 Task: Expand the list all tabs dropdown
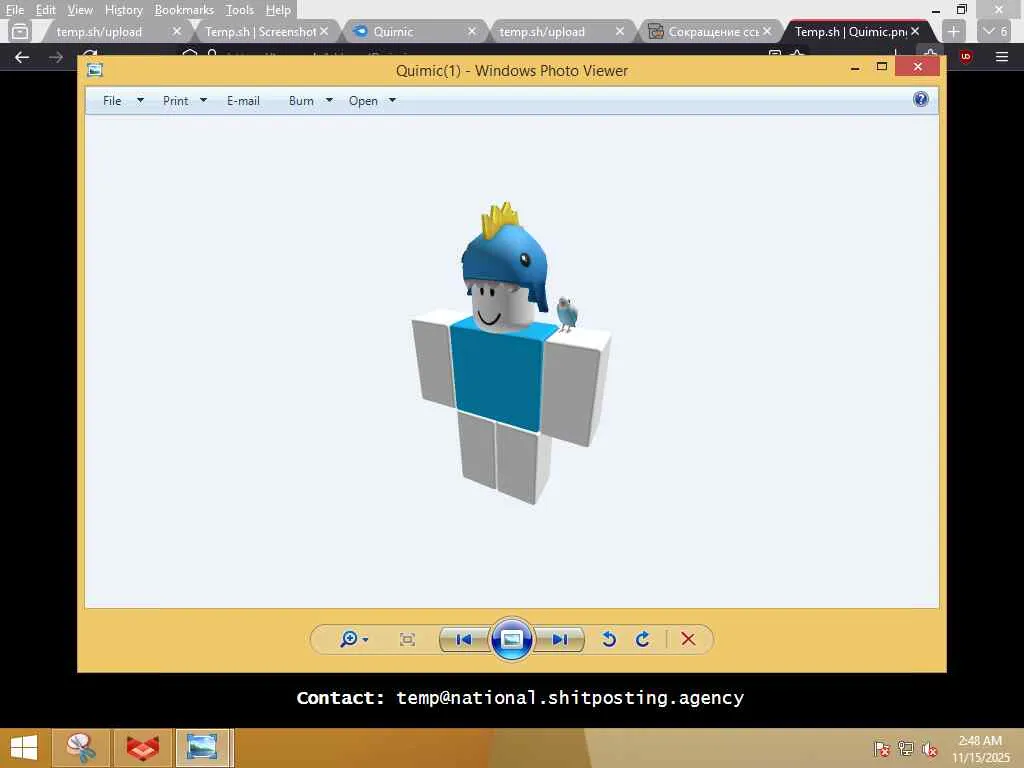tap(996, 31)
